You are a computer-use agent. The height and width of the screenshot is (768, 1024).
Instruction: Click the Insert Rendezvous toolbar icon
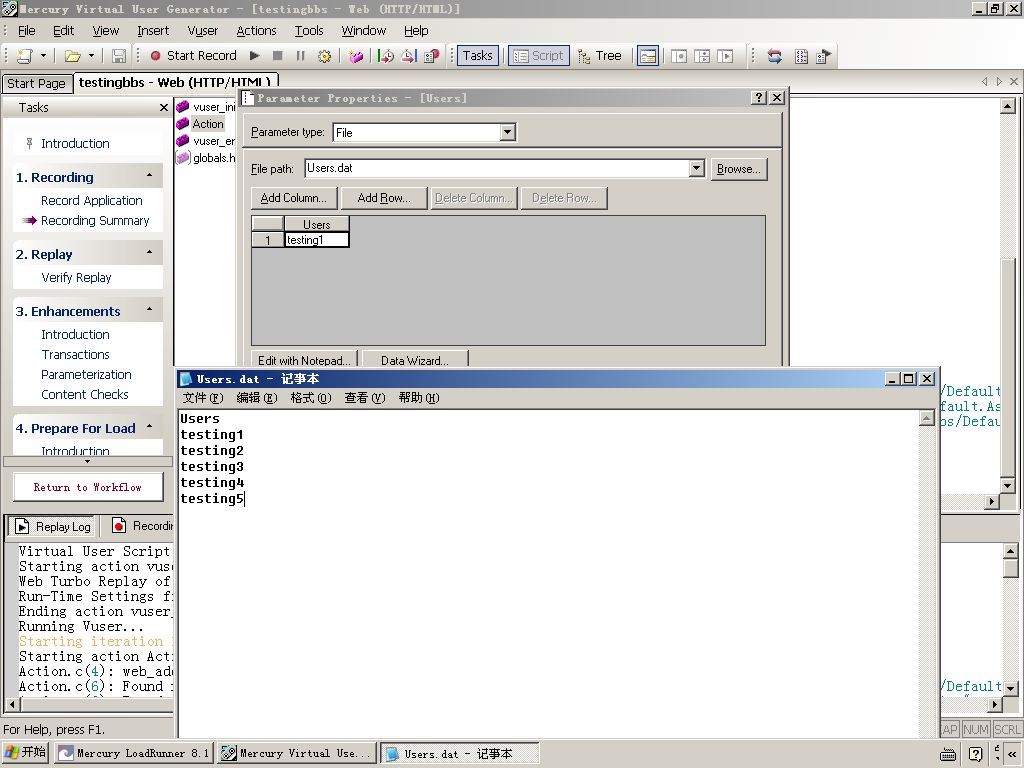click(x=432, y=56)
